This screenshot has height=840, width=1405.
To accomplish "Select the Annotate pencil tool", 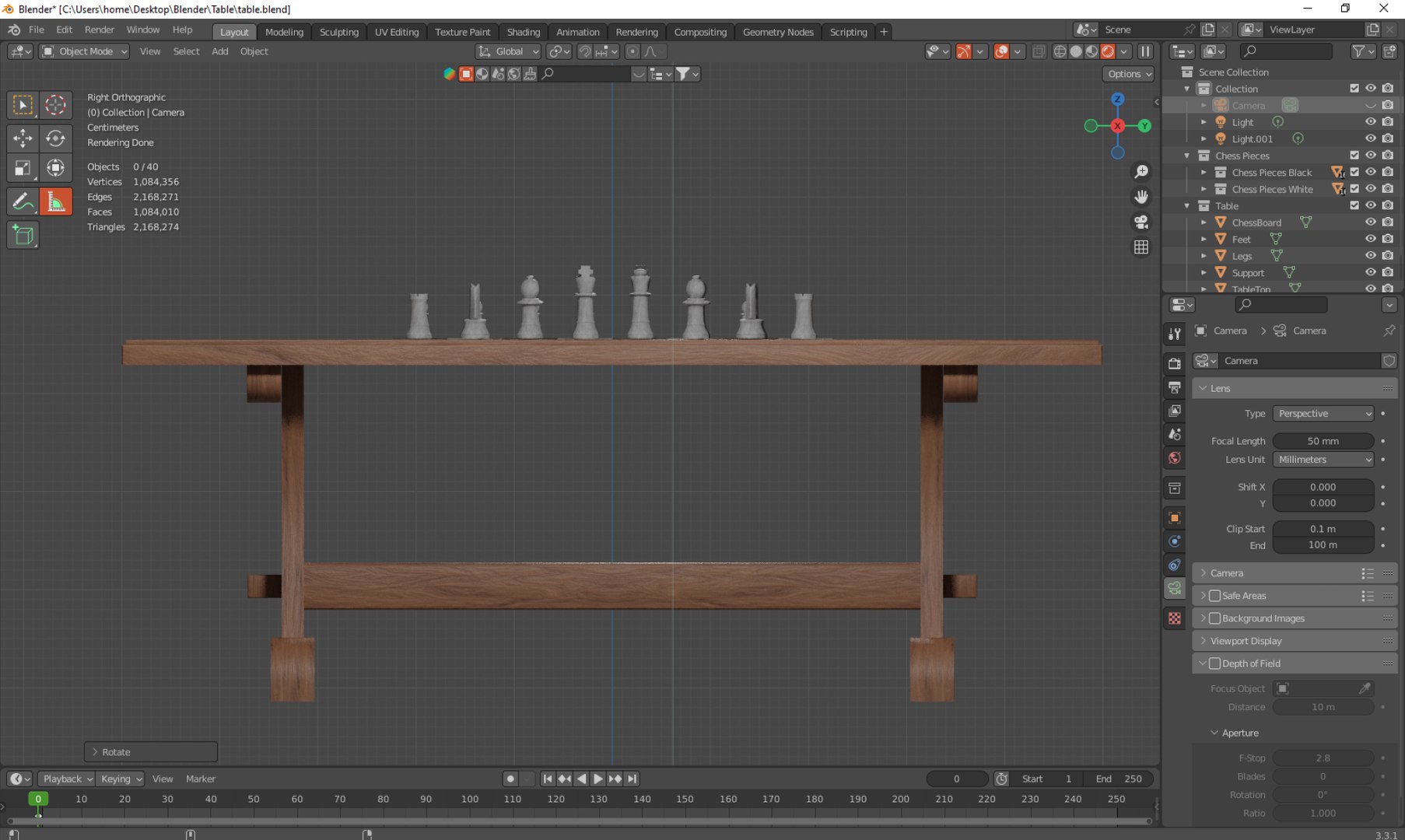I will tap(23, 201).
